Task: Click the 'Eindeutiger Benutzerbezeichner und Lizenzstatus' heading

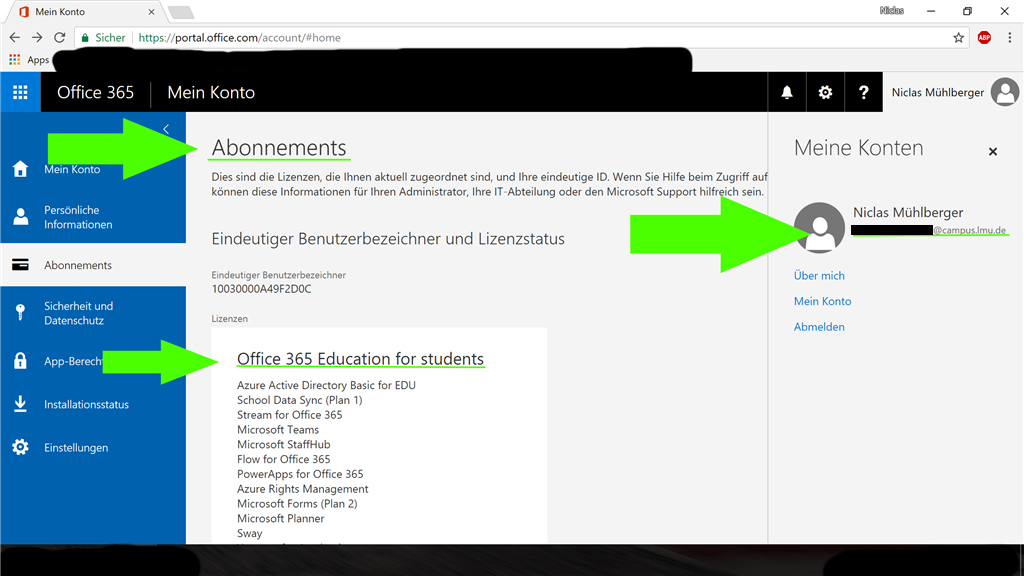Action: click(388, 239)
